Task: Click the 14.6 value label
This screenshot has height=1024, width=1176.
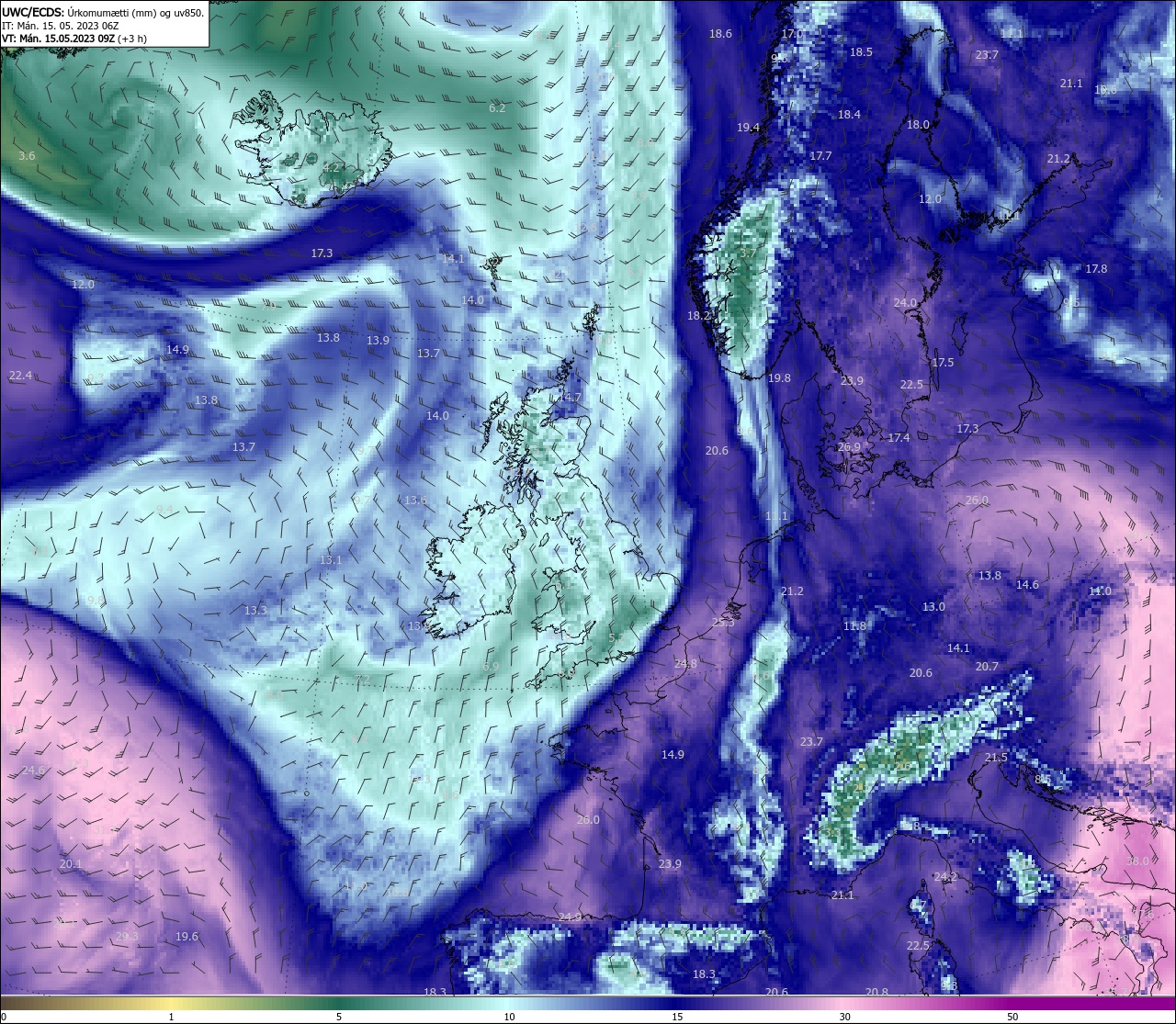Action: [x=1027, y=585]
